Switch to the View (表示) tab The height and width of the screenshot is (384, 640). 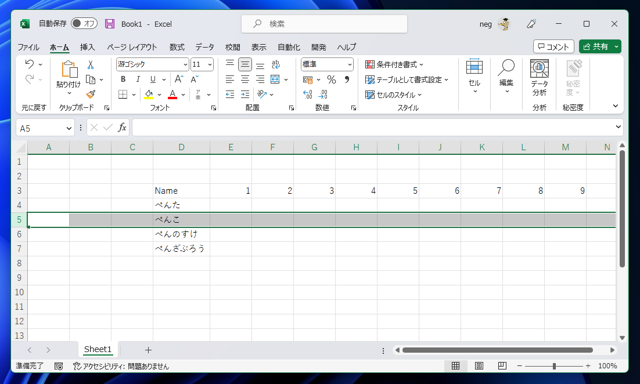pyautogui.click(x=258, y=47)
